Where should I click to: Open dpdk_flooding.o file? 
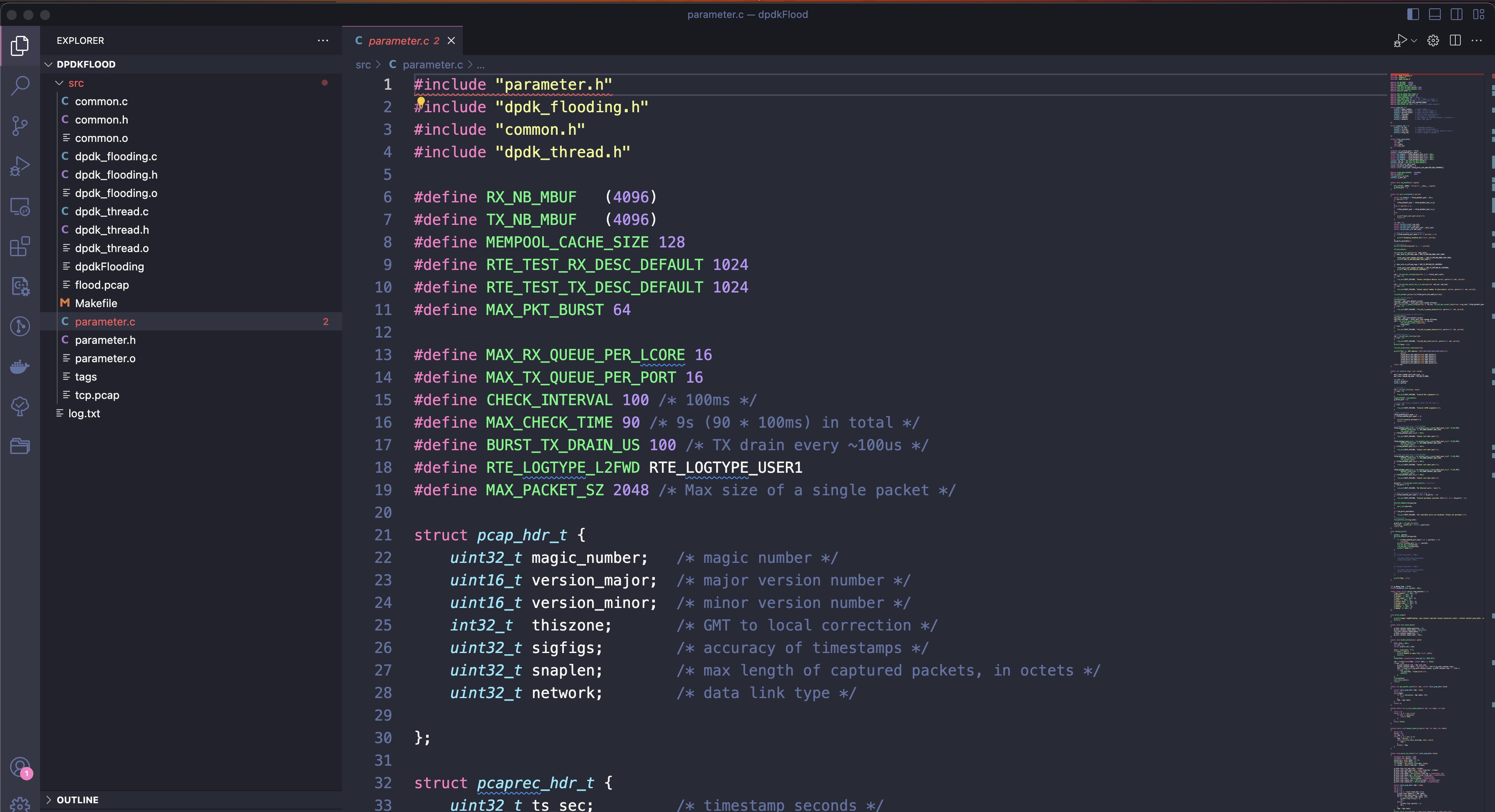(191, 193)
